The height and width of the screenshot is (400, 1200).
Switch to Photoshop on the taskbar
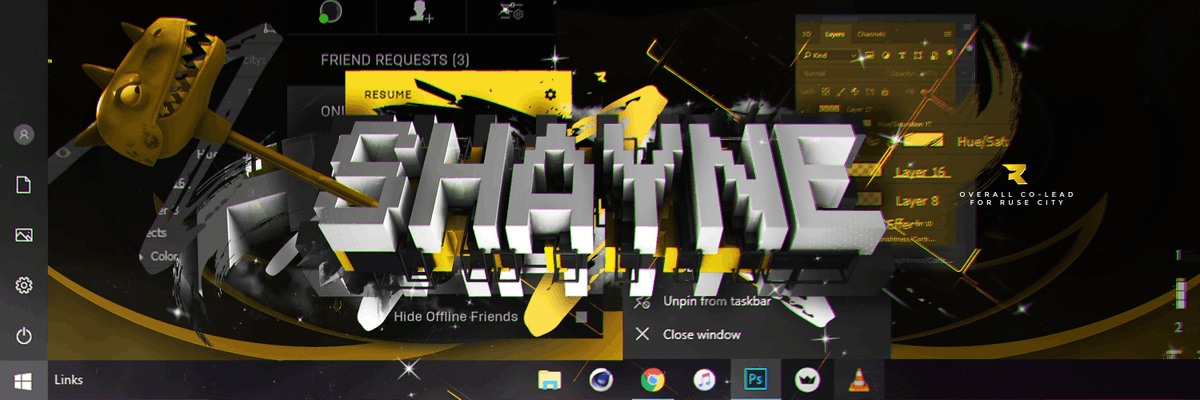(x=757, y=380)
